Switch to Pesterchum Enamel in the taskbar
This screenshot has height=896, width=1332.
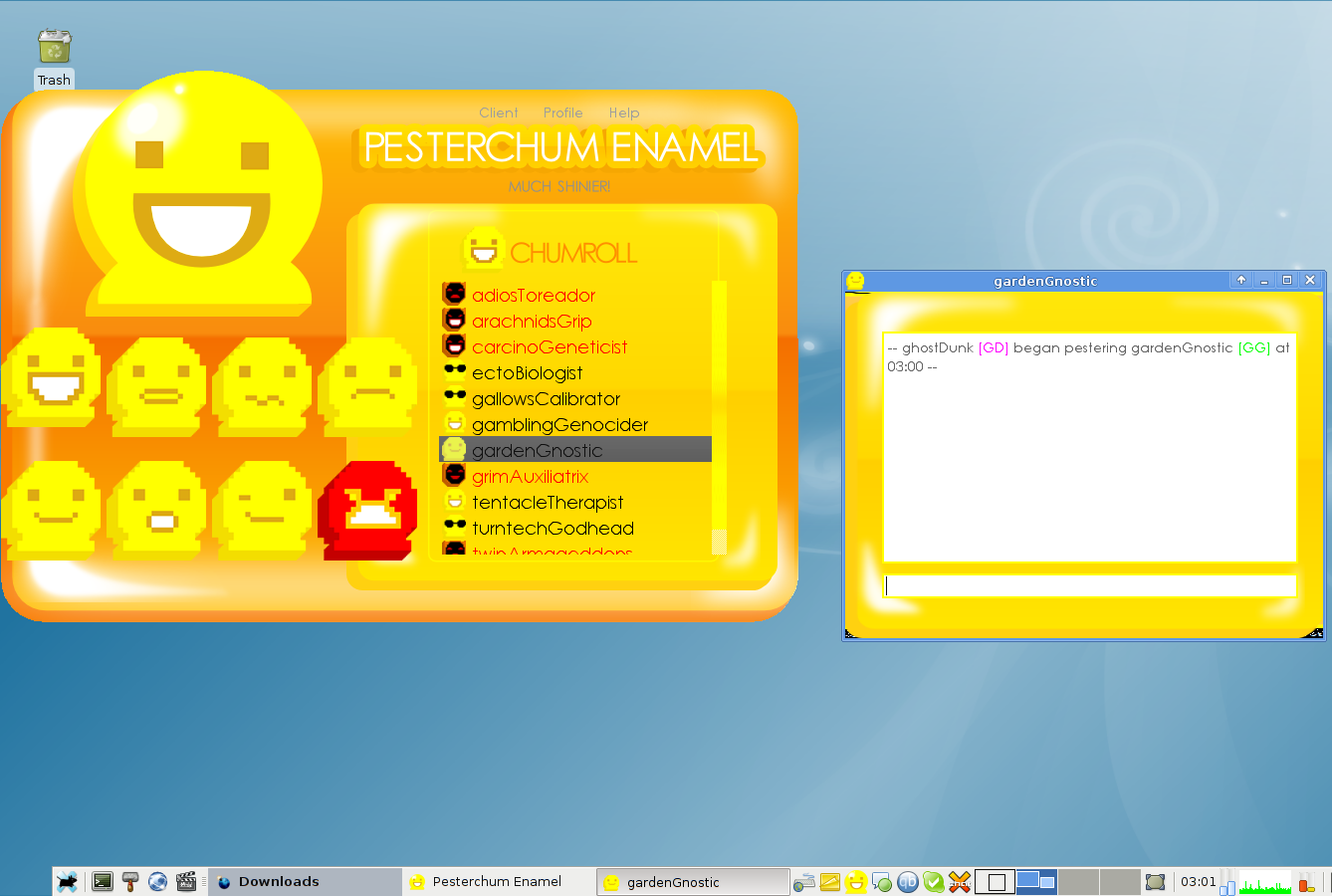coord(497,882)
